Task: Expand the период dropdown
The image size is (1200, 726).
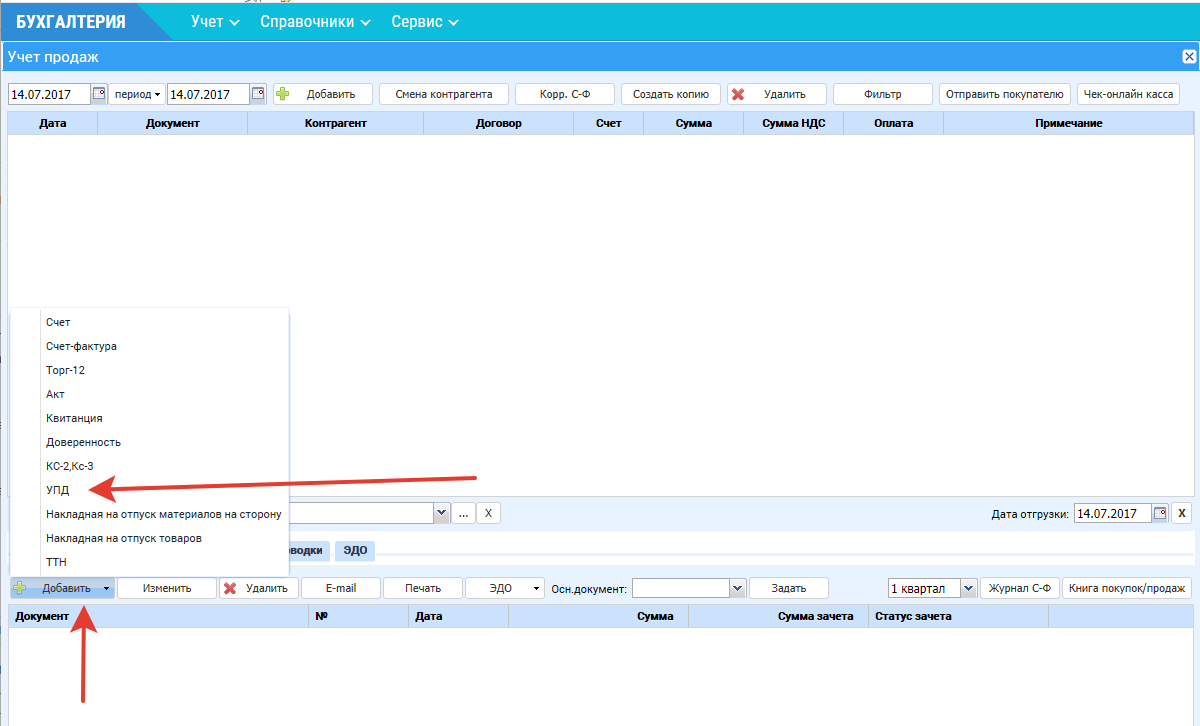Action: 137,94
